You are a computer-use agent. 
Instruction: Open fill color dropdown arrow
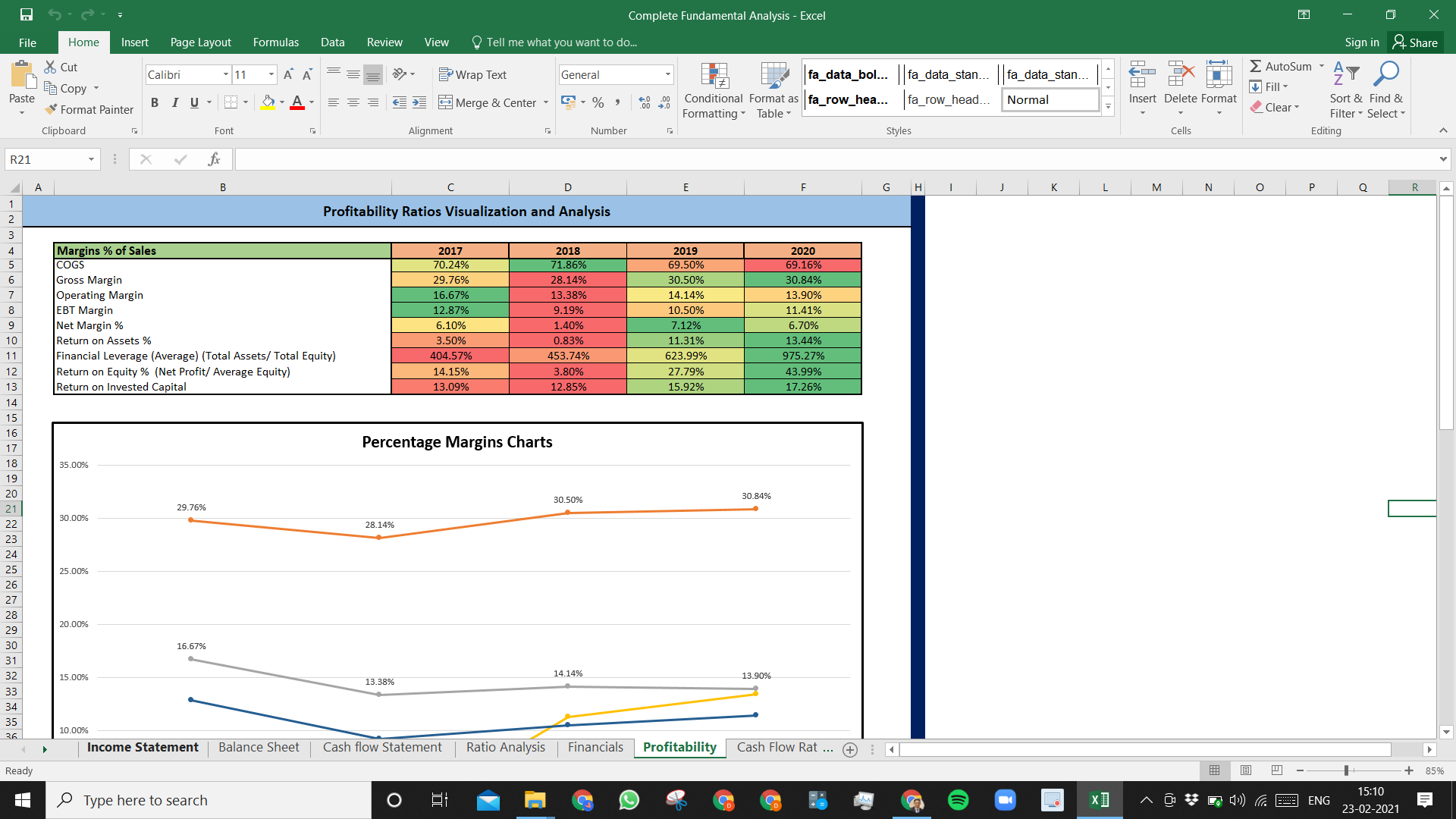coord(282,102)
